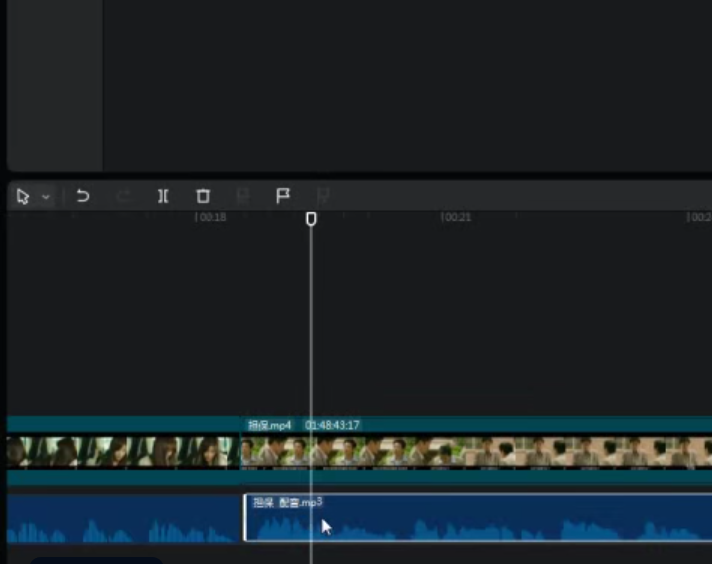Delete the selected clip with trash icon
The width and height of the screenshot is (712, 564).
203,196
